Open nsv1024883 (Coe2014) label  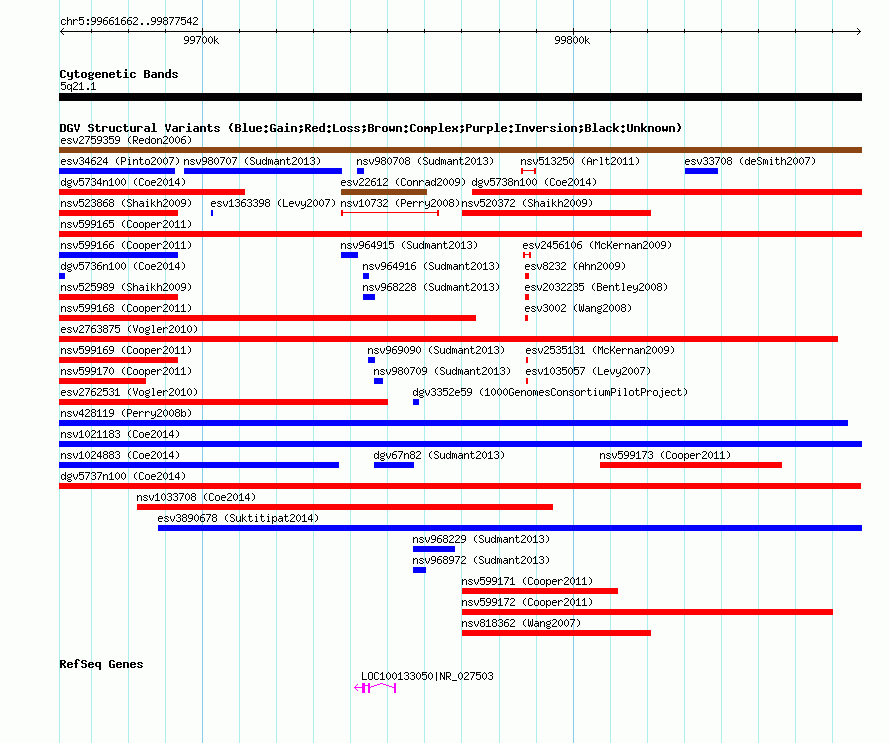(x=120, y=455)
